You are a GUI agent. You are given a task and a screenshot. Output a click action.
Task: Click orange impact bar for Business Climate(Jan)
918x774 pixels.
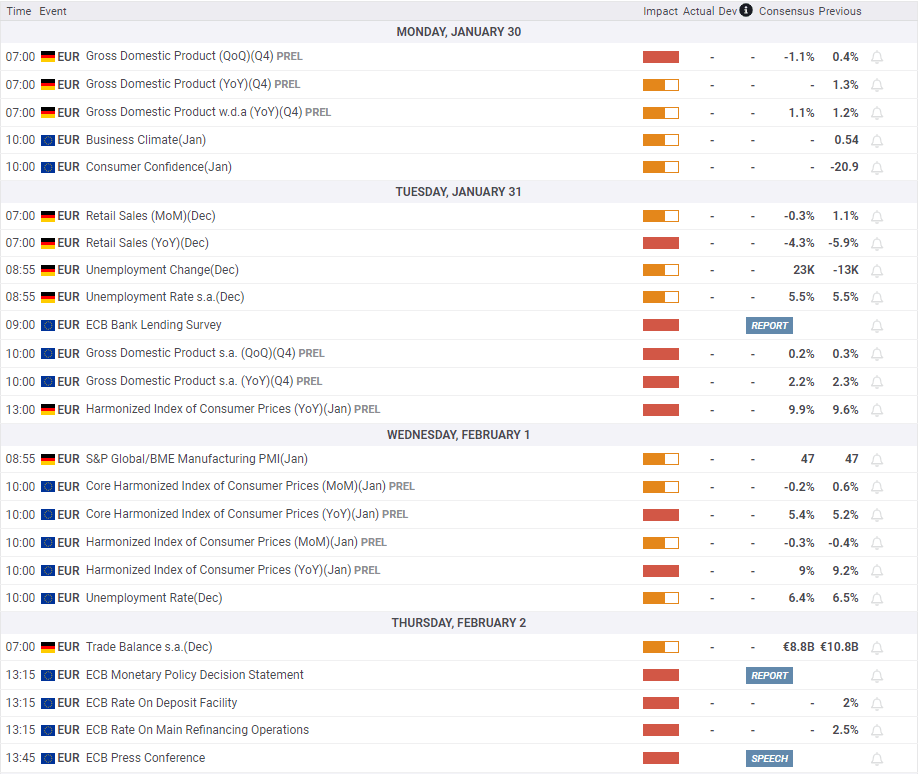click(x=660, y=140)
